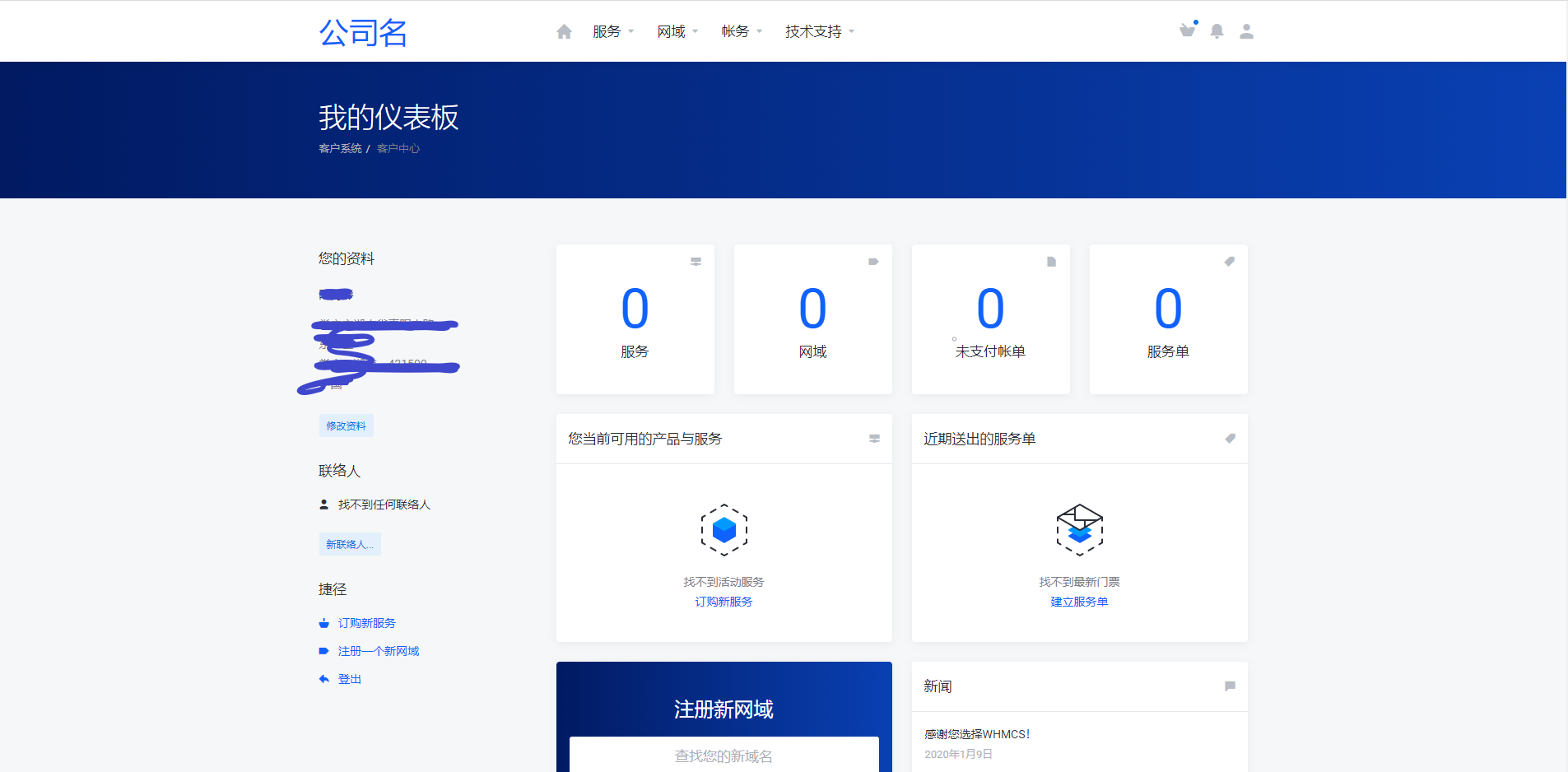The width and height of the screenshot is (1568, 772).
Task: Open the user account icon
Action: pos(1246,31)
